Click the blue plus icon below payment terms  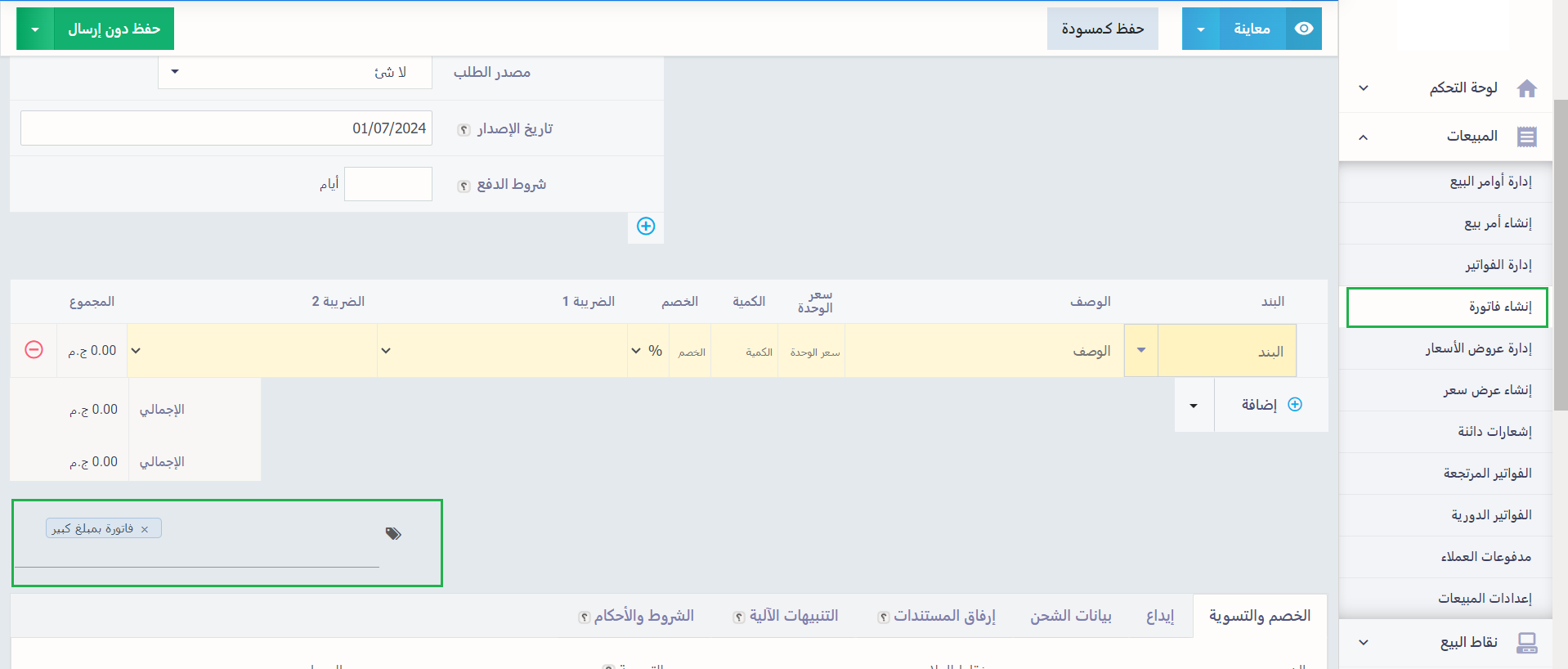click(646, 227)
